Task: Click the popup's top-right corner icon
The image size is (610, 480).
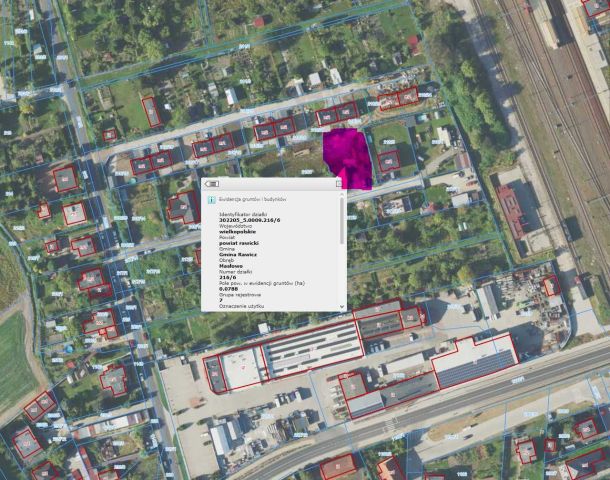Action: click(339, 183)
